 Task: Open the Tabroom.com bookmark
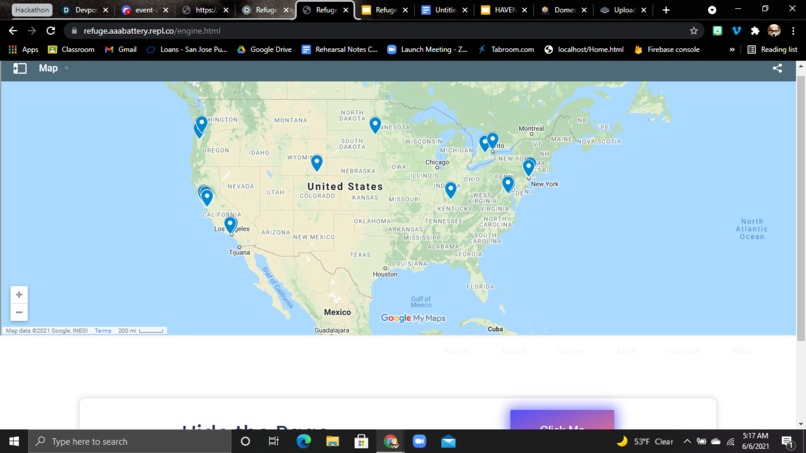click(506, 49)
